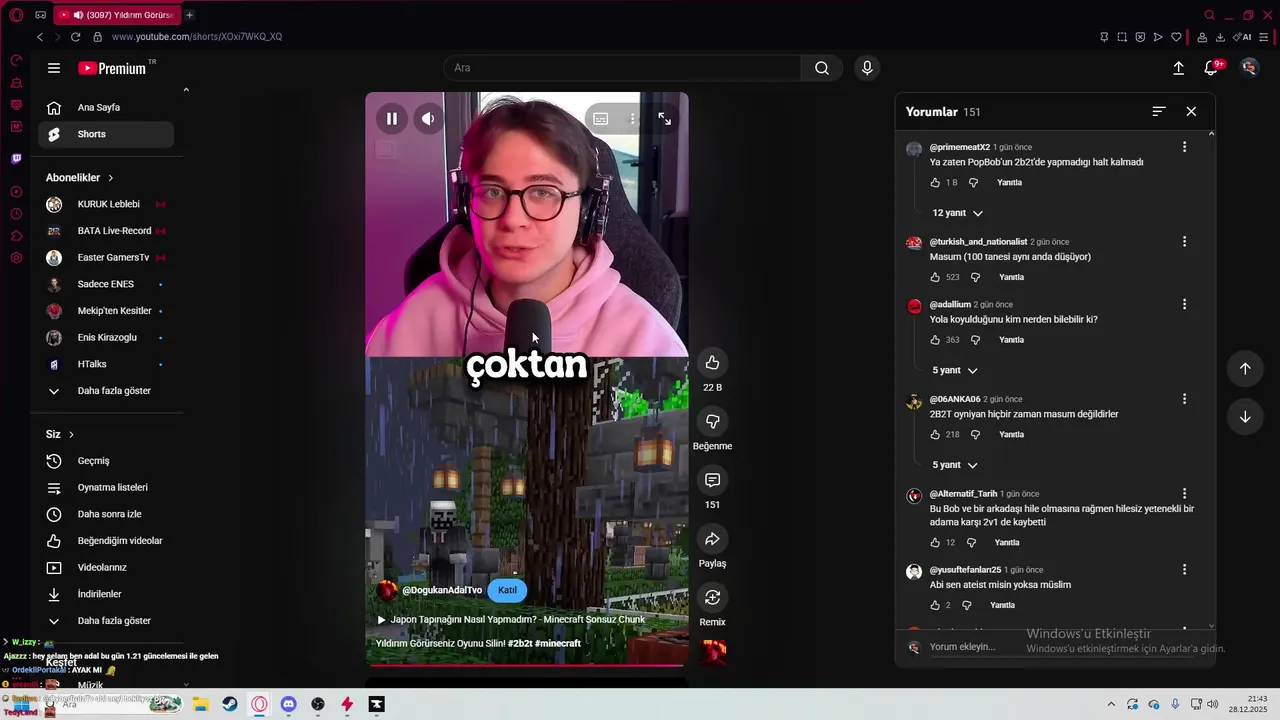Image resolution: width=1280 pixels, height=720 pixels.
Task: Click the YouTube search magnifier button
Action: (x=822, y=68)
